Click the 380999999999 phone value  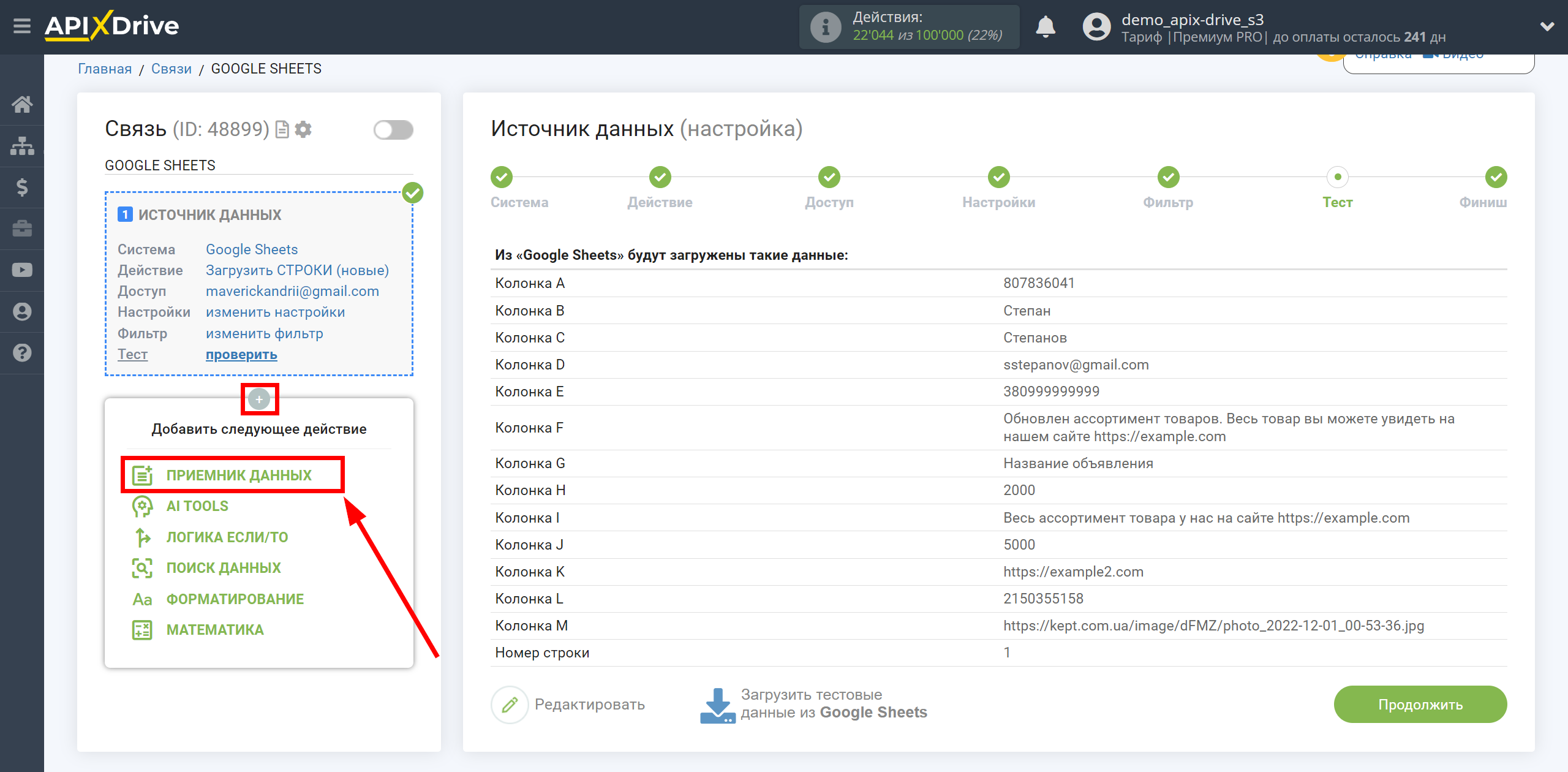(x=1051, y=392)
